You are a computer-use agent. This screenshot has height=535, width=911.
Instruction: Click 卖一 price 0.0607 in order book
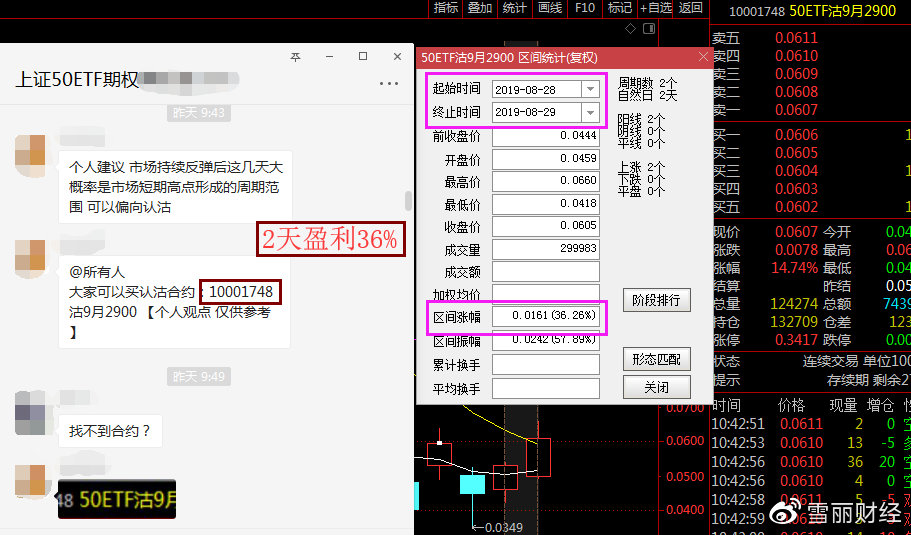(796, 110)
